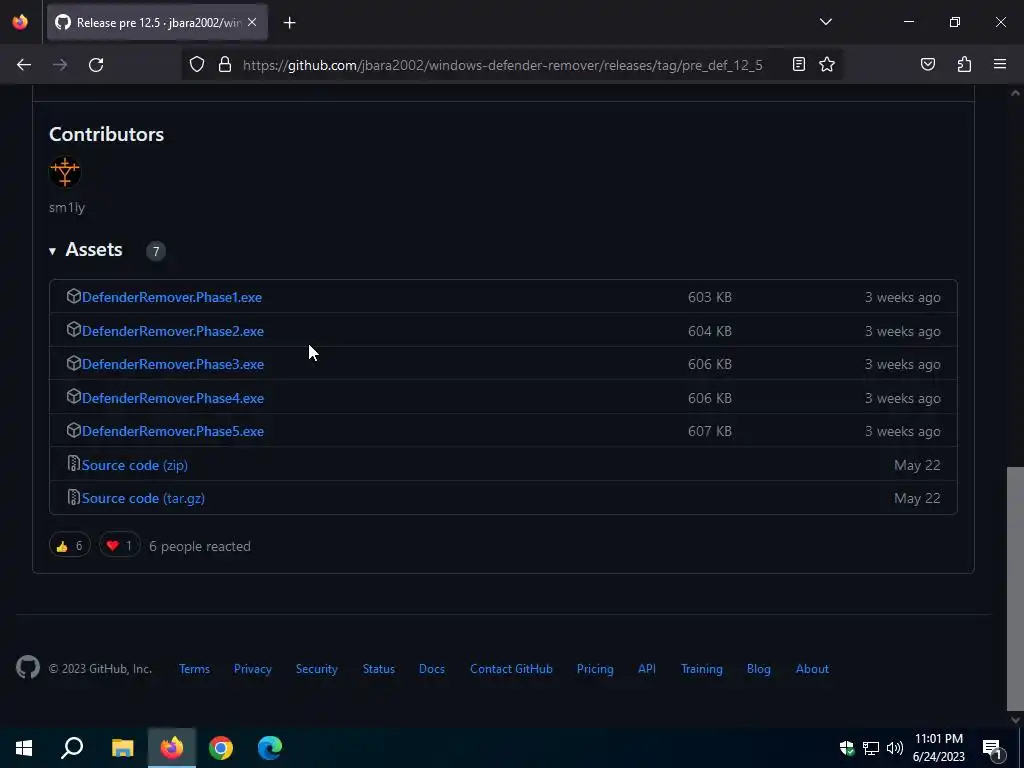Go back to previous page
This screenshot has height=768, width=1024.
(24, 65)
